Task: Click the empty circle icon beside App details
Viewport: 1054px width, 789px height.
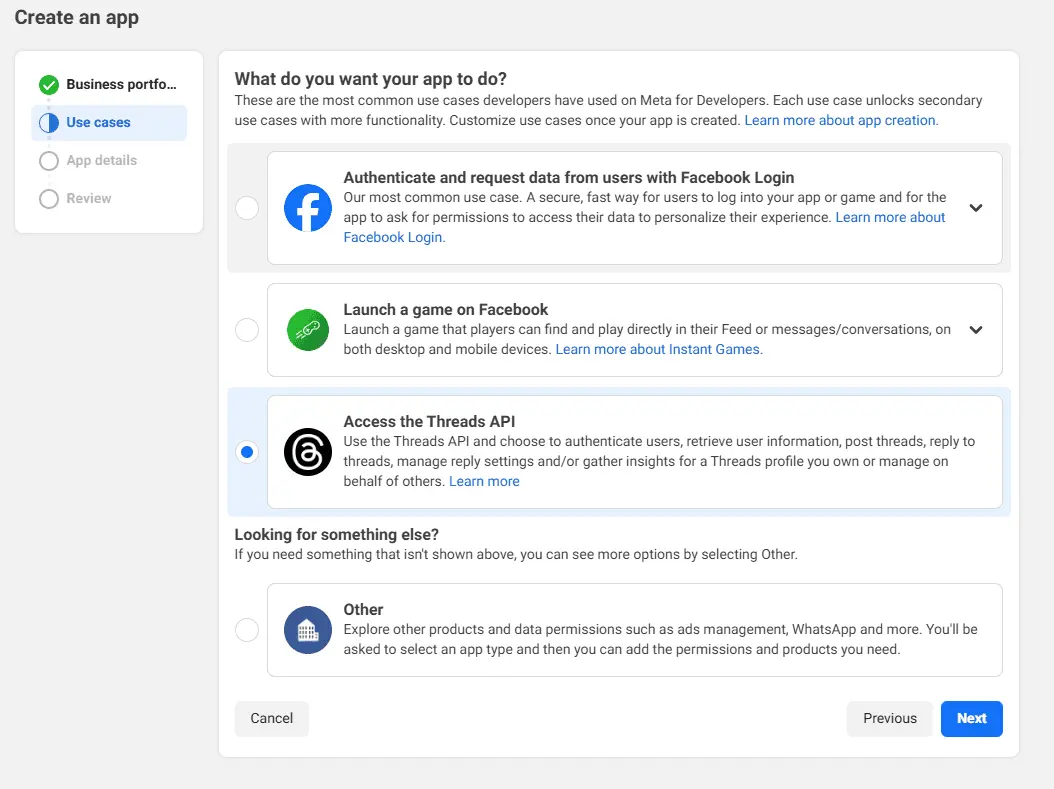Action: point(48,161)
